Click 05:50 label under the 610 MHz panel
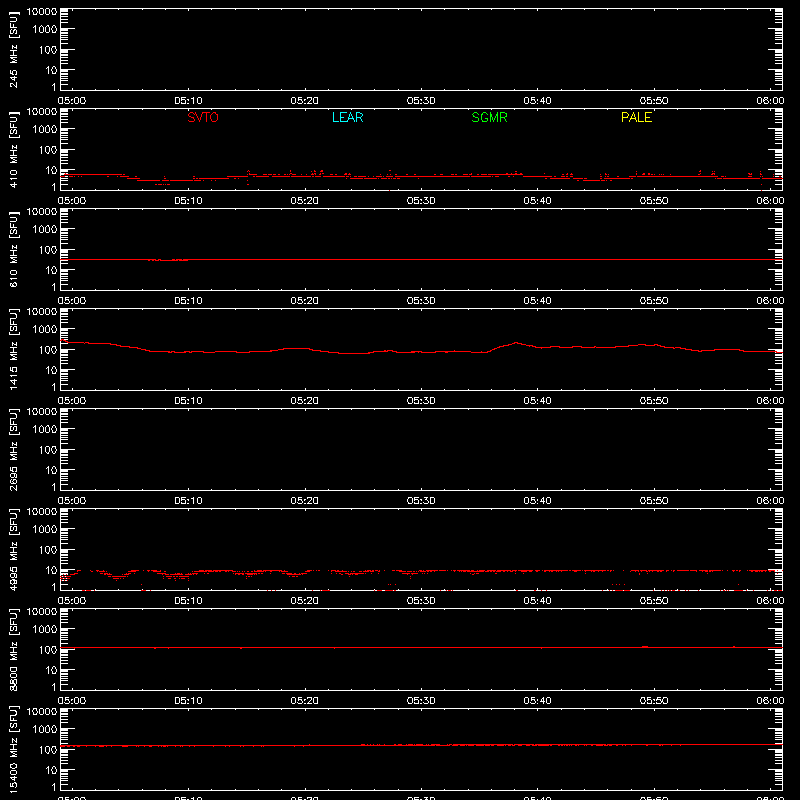This screenshot has width=800, height=800. [654, 301]
